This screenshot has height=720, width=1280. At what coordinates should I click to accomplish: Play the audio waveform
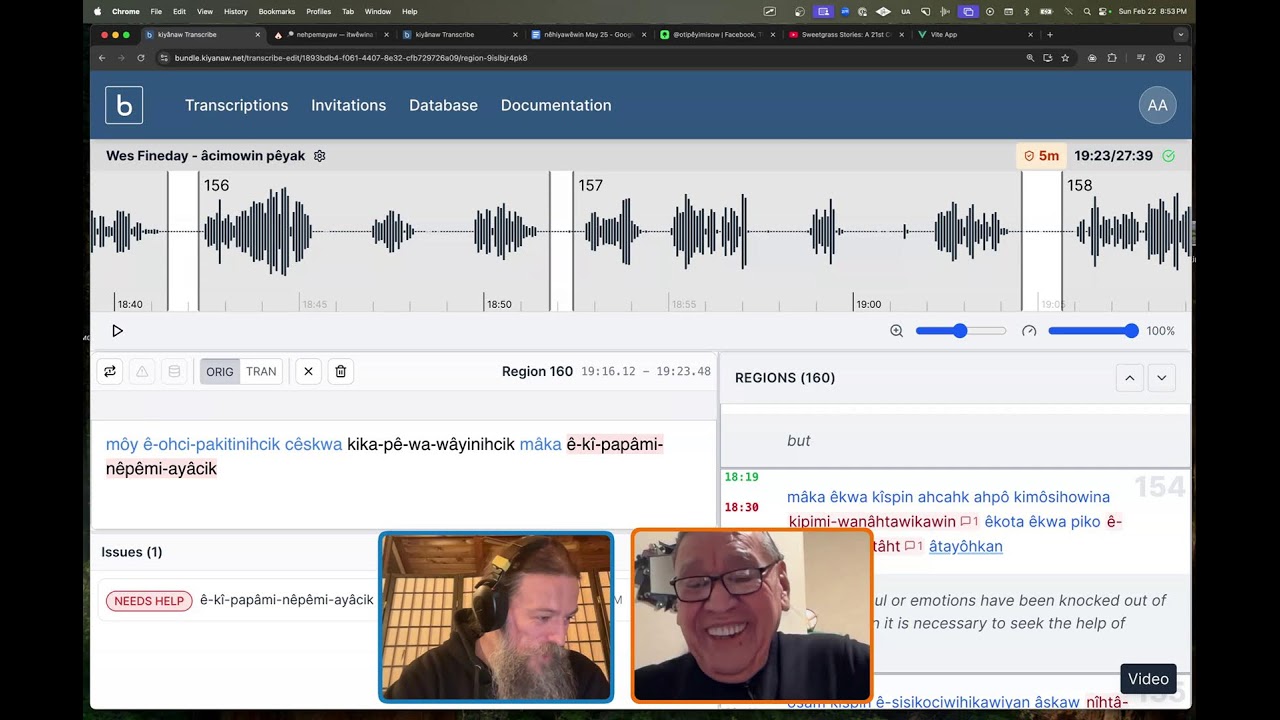117,331
